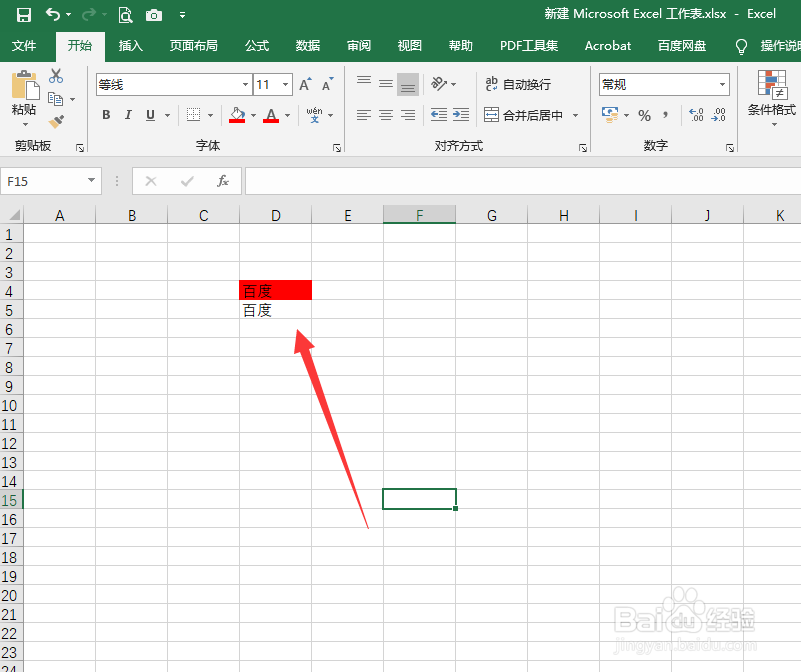Select the red cell D4 百度
The height and width of the screenshot is (672, 801).
[x=275, y=290]
